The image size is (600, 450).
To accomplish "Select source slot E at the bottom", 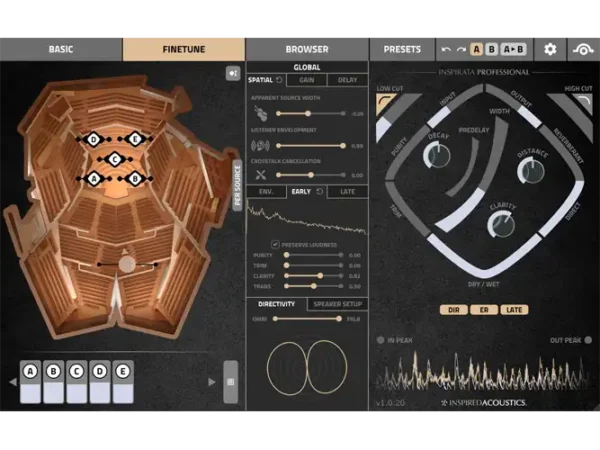I will pyautogui.click(x=123, y=382).
